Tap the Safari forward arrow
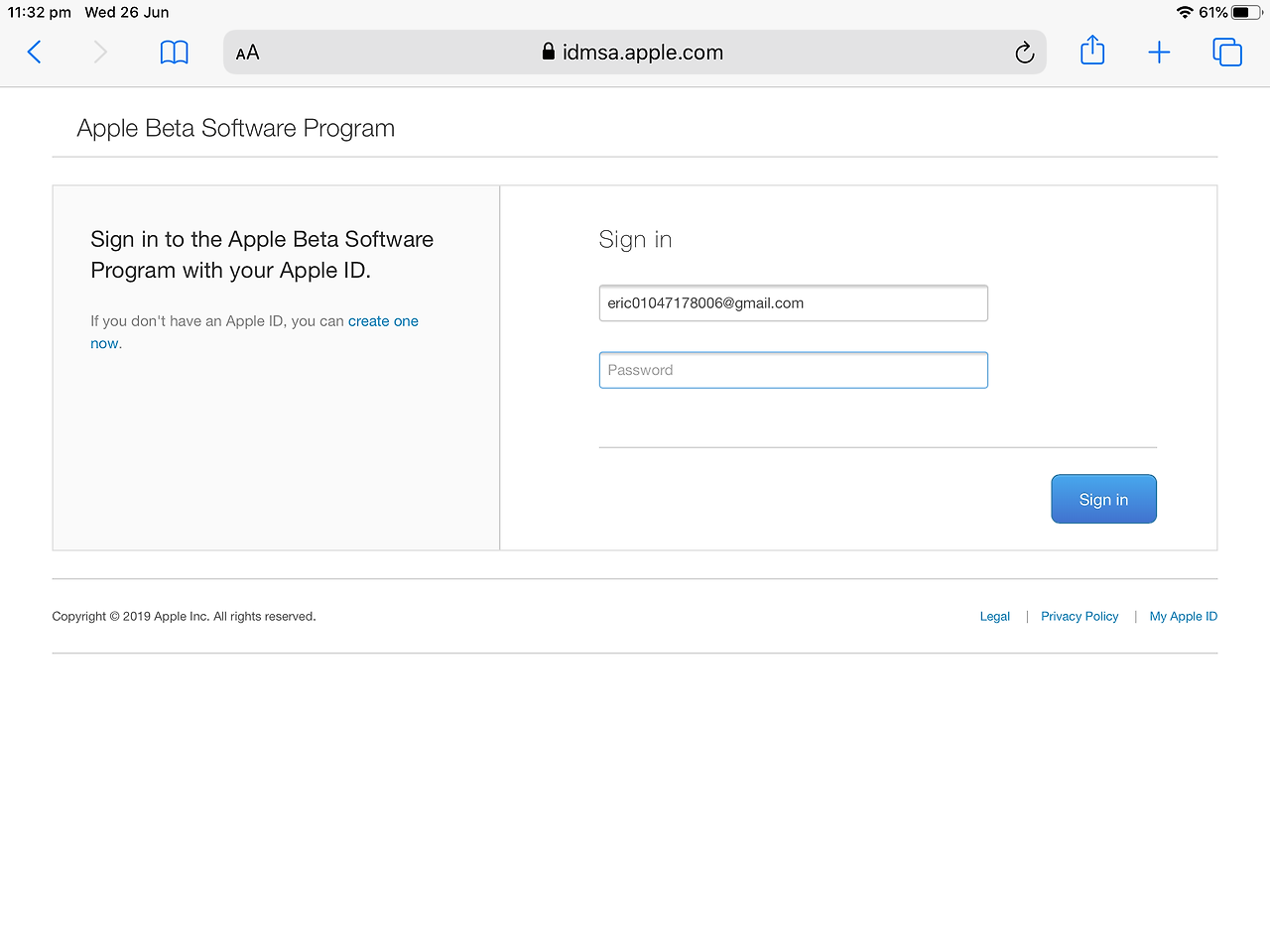Image resolution: width=1270 pixels, height=952 pixels. click(x=100, y=53)
